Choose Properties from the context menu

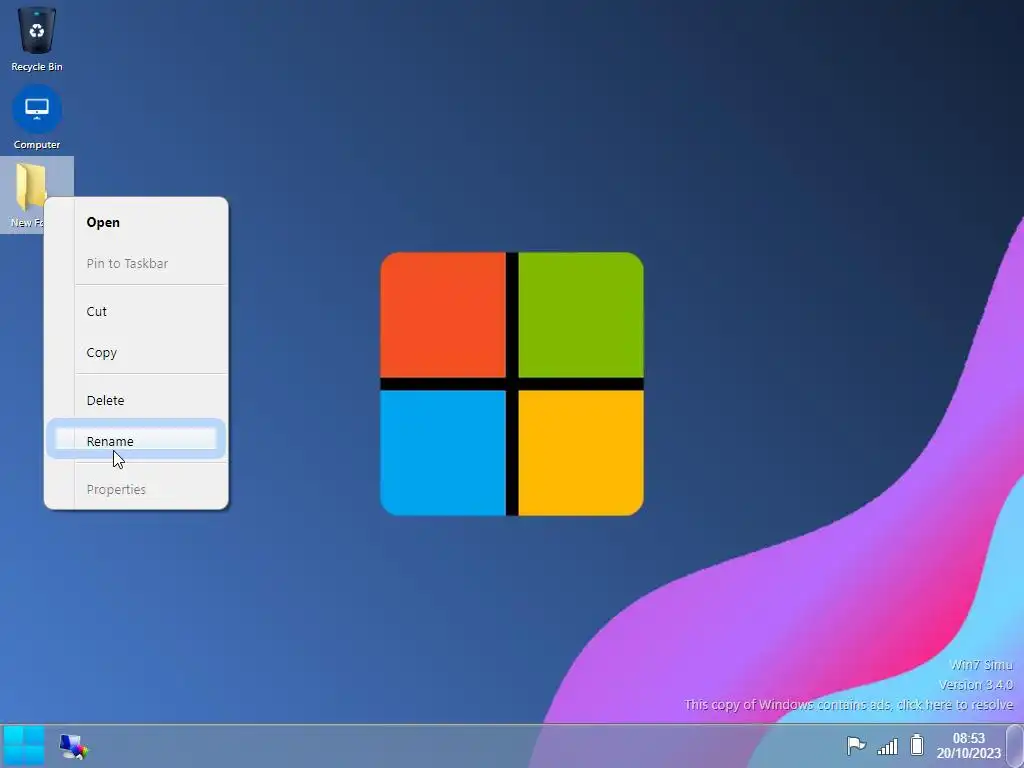136,489
